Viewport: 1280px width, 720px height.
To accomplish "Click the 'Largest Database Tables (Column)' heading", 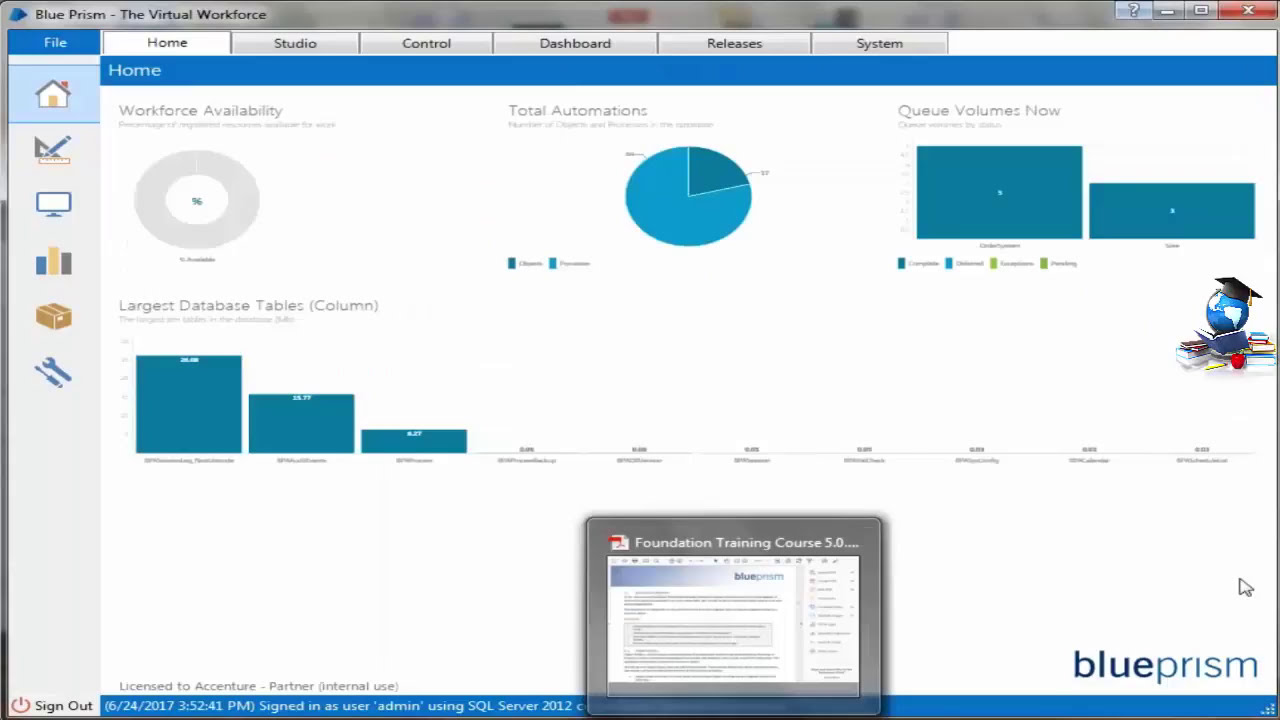I will 248,305.
